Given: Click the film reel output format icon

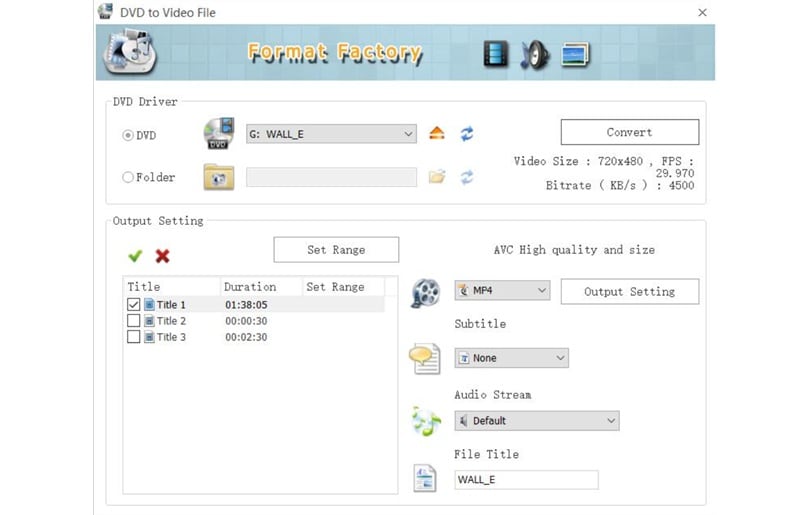Looking at the screenshot, I should click(426, 292).
